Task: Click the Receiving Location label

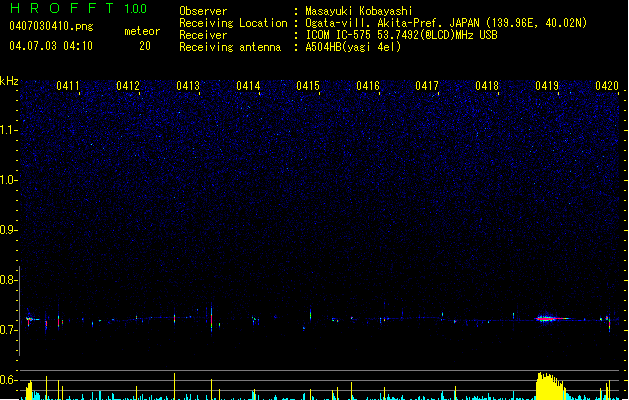Action: coord(233,23)
